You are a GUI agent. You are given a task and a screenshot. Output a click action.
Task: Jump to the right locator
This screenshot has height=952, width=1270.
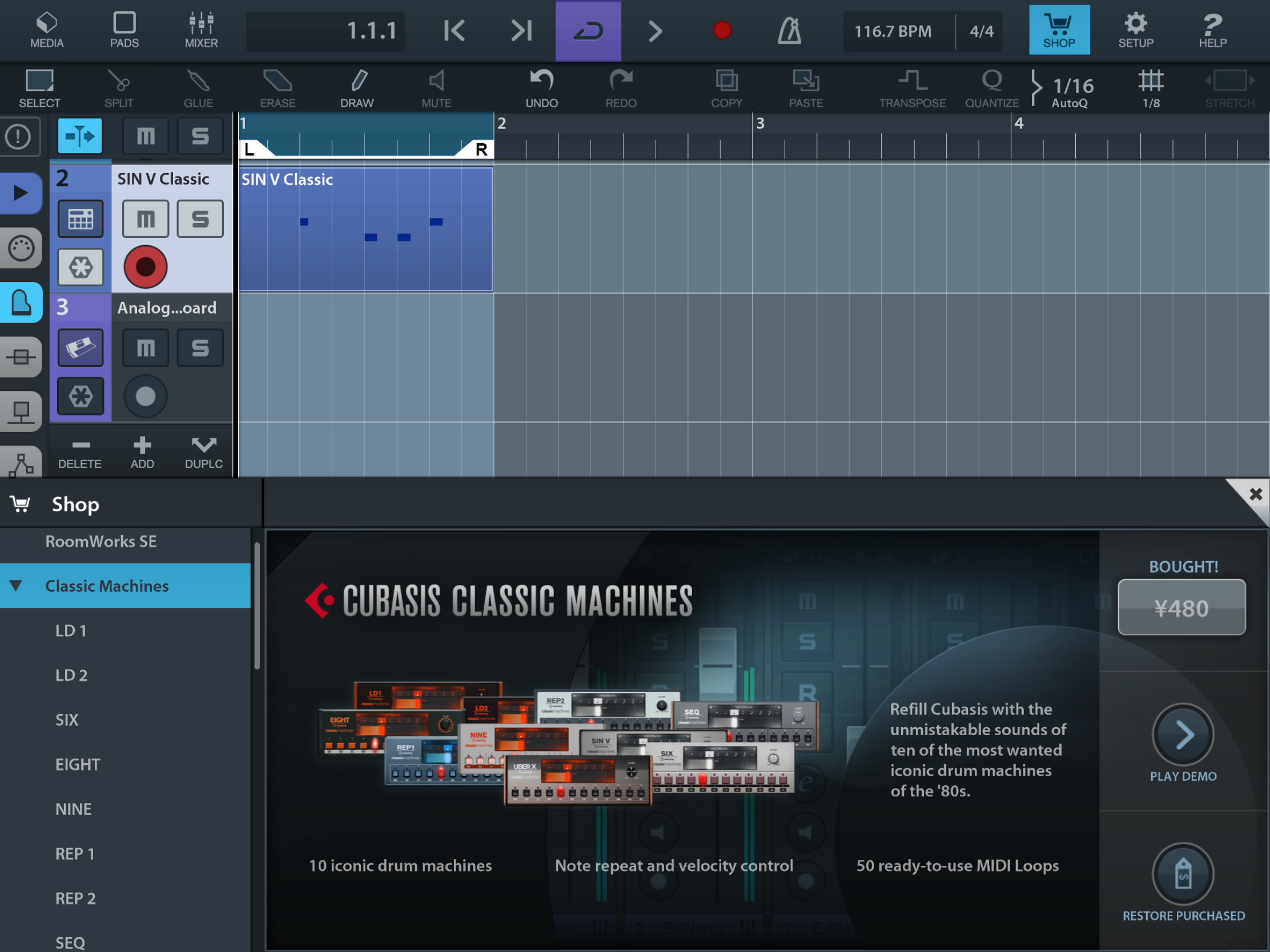522,30
